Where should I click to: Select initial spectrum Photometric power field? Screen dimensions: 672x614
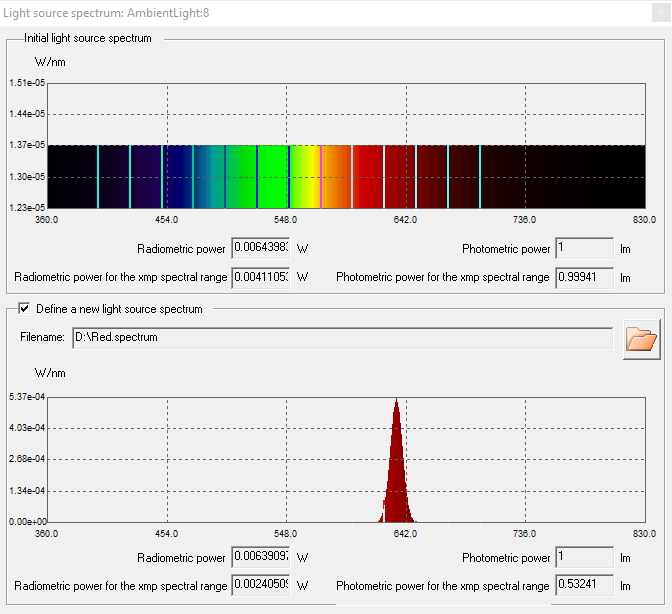point(585,248)
